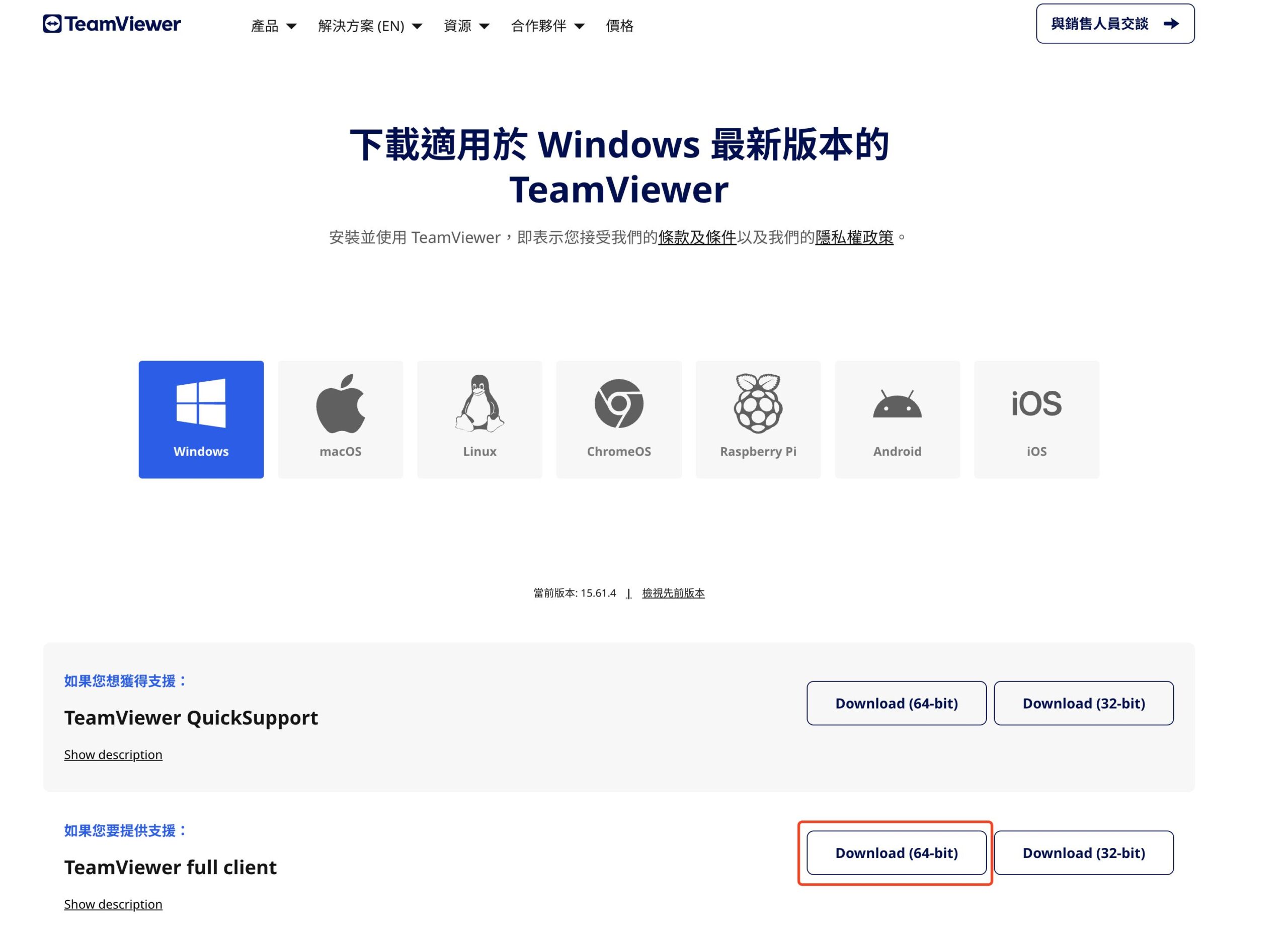Open the 隱私權政策 link

tap(854, 237)
